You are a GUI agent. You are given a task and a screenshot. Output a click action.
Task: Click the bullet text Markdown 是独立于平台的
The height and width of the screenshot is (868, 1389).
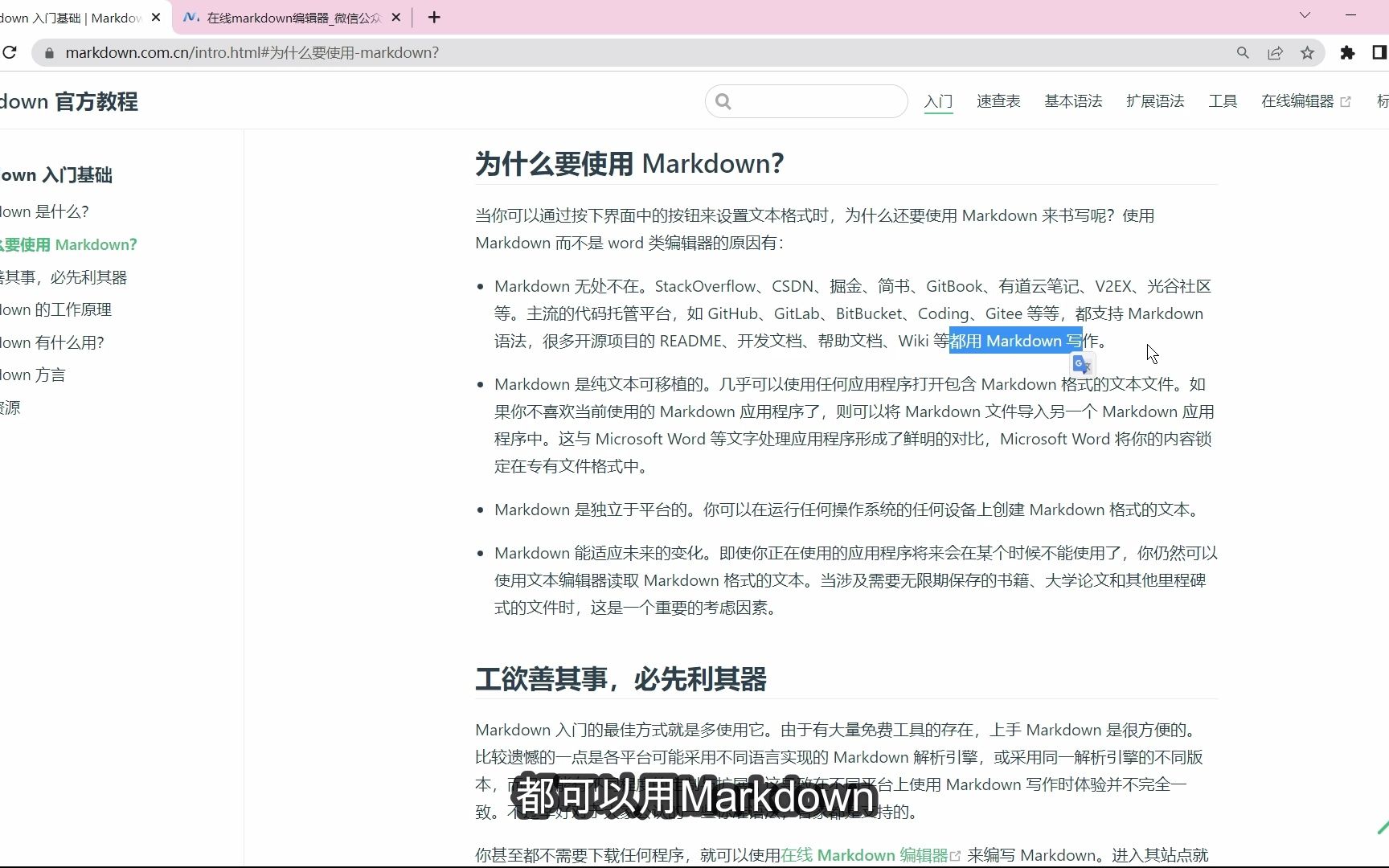tap(591, 510)
